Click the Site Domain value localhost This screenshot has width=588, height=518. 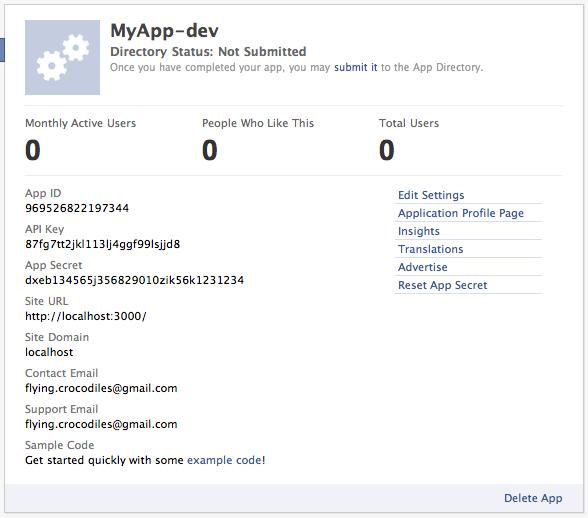tap(49, 352)
